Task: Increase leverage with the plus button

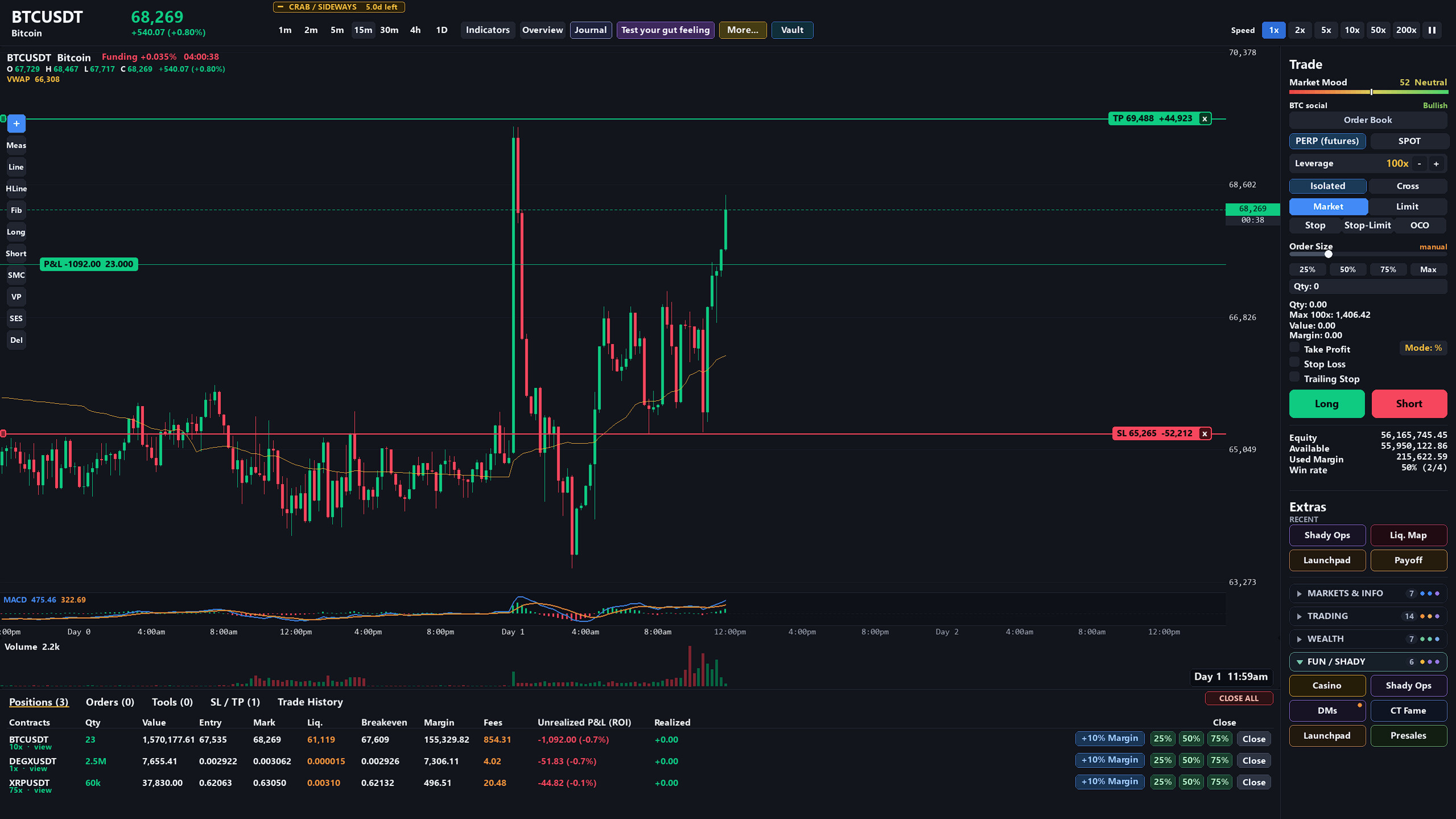Action: pos(1436,163)
